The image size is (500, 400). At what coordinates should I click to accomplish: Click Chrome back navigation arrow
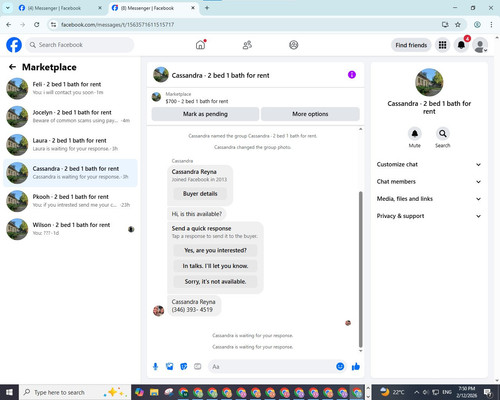tap(9, 25)
